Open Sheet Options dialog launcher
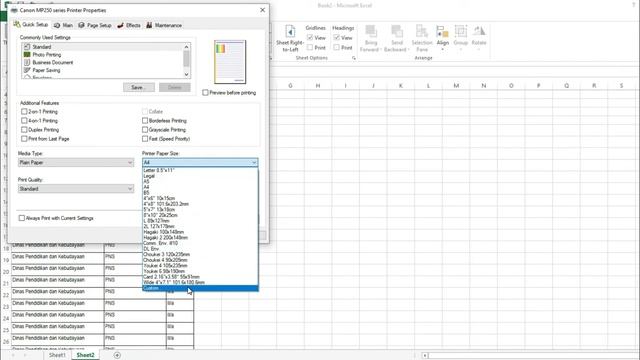 (x=353, y=58)
